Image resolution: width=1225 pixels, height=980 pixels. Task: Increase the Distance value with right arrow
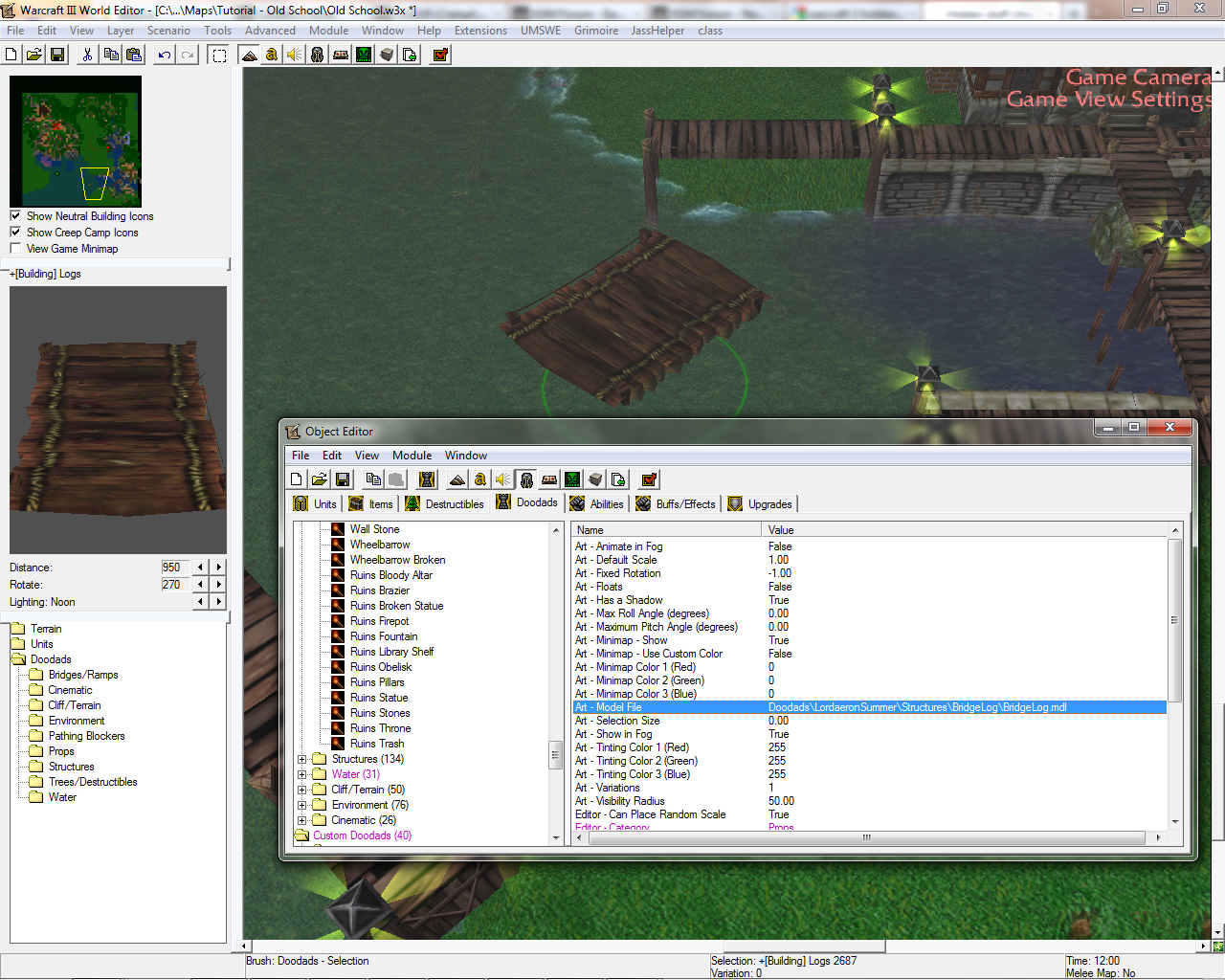219,568
